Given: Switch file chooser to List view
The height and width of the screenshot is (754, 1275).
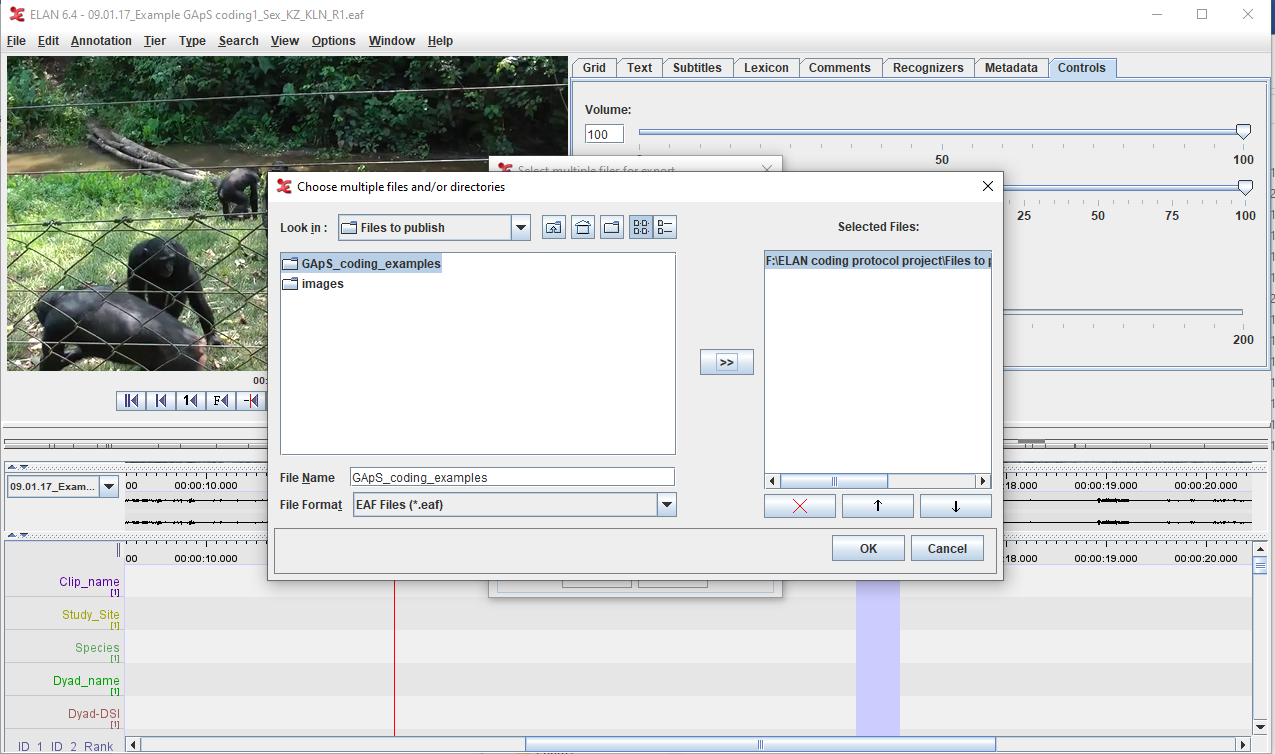Looking at the screenshot, I should (x=641, y=228).
